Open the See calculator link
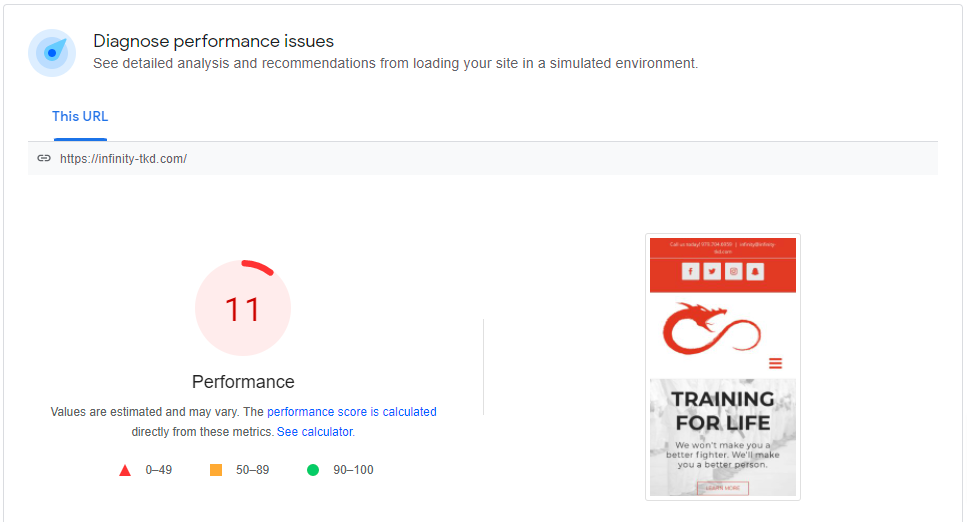Viewport: 967px width, 522px height. (x=316, y=432)
